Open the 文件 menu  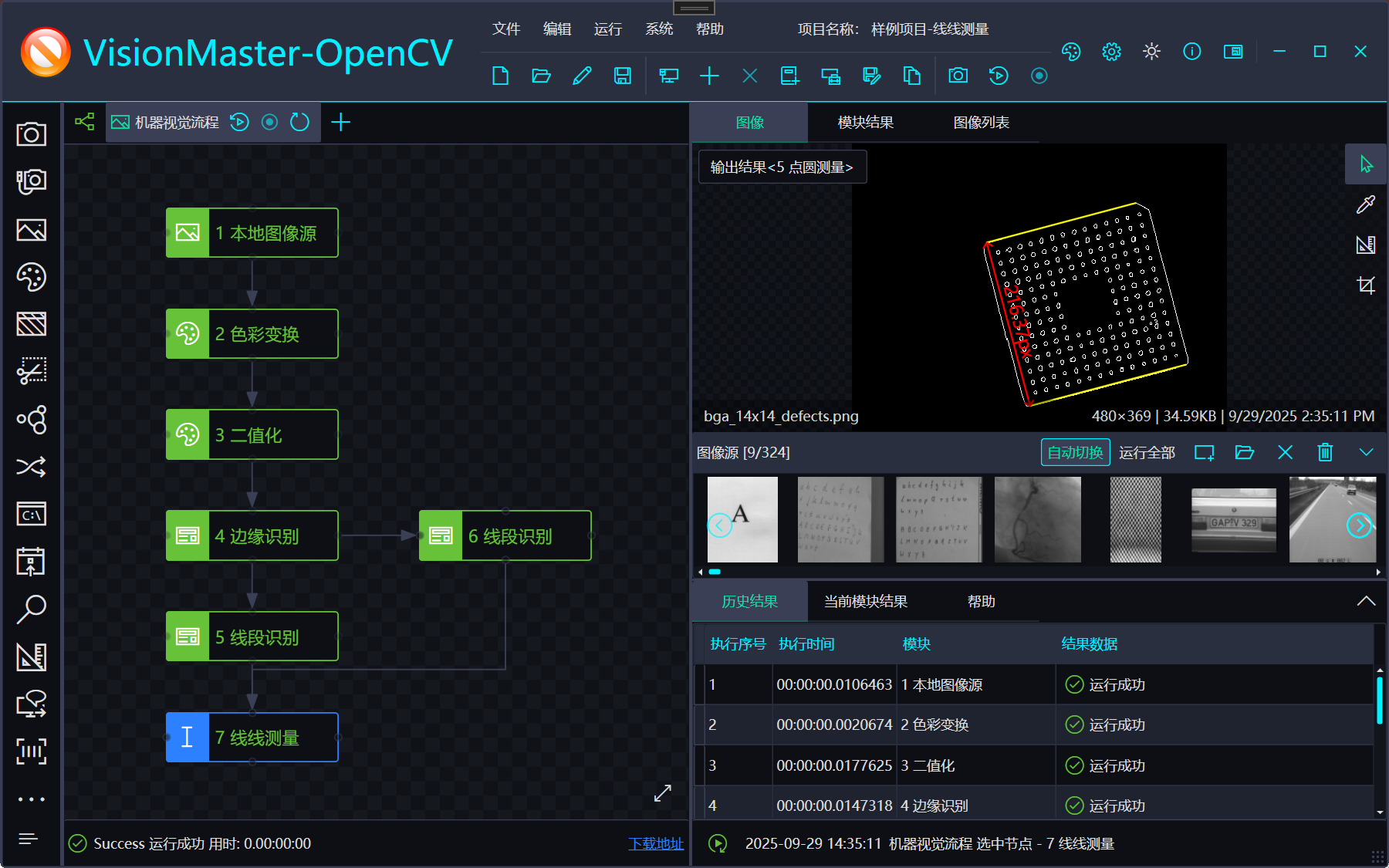point(506,29)
